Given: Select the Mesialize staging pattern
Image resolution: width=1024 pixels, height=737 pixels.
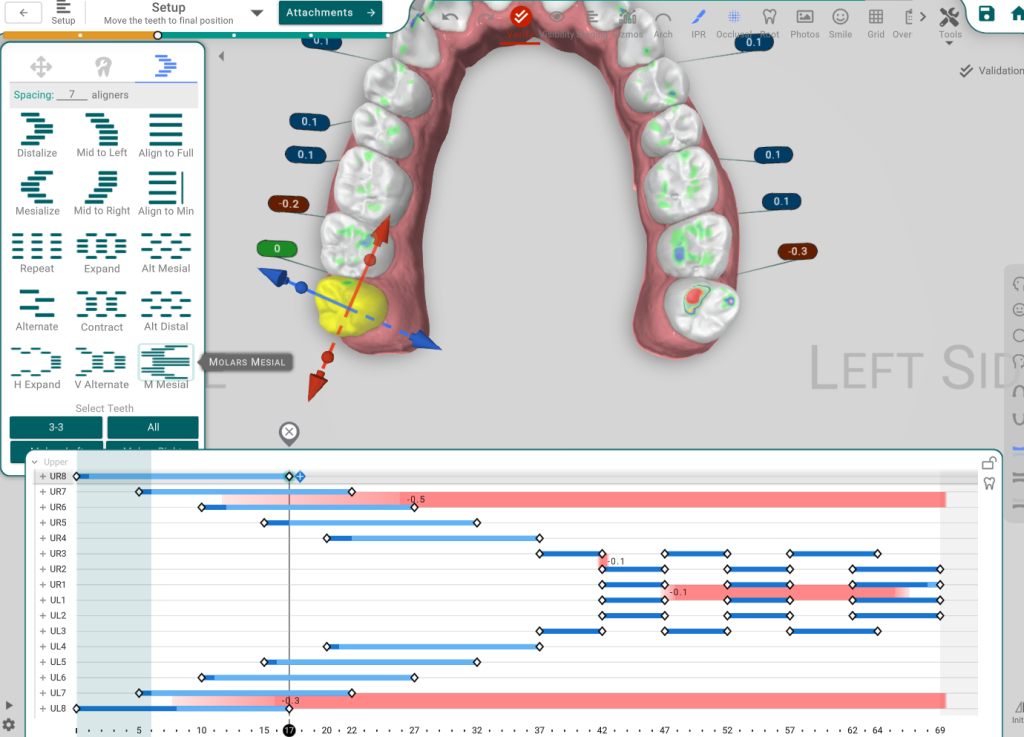Looking at the screenshot, I should [x=37, y=193].
